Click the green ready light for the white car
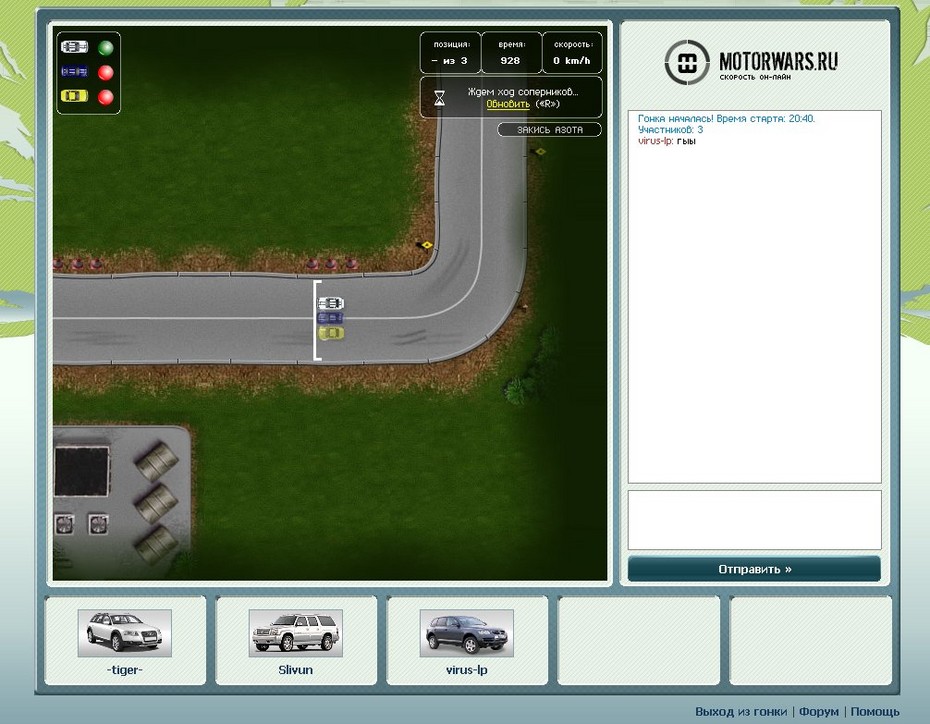This screenshot has width=930, height=724. click(105, 47)
